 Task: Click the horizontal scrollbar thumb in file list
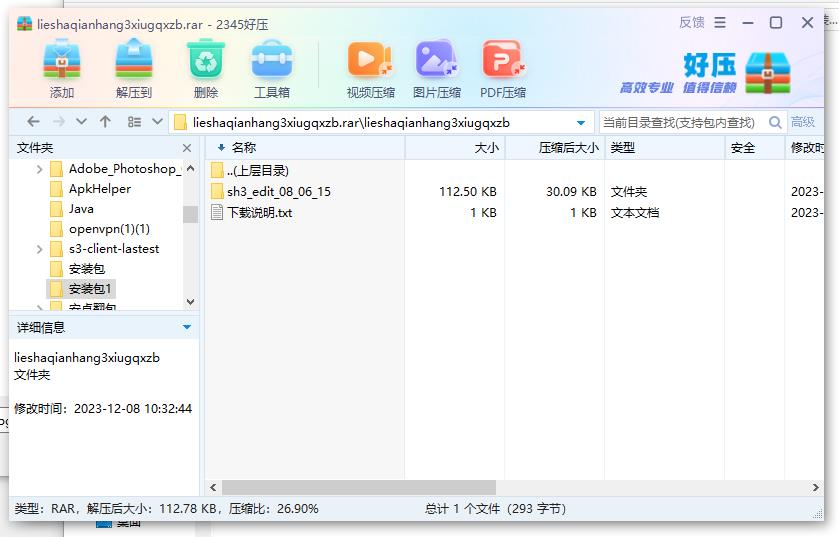point(359,487)
